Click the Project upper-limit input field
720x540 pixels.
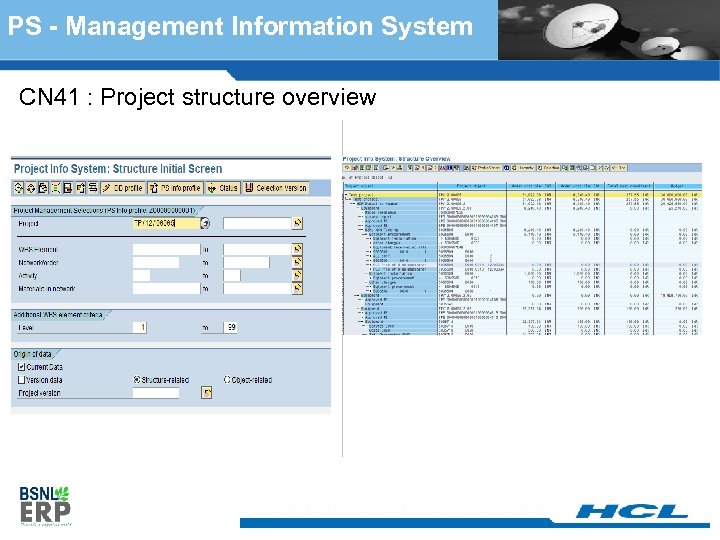coord(257,223)
